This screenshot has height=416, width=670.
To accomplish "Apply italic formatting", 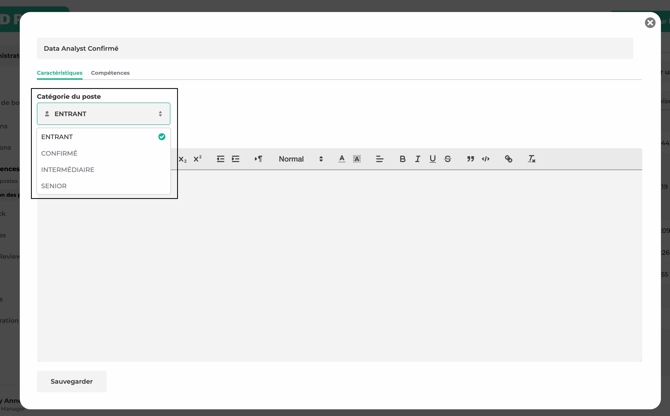I will [x=418, y=159].
